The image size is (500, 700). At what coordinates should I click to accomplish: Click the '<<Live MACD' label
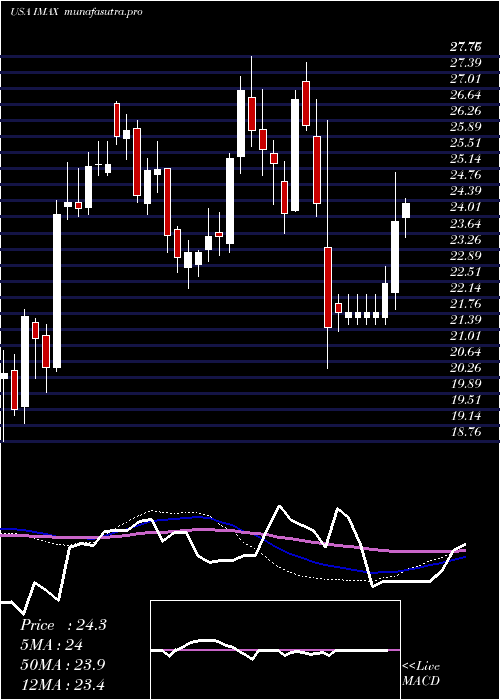coord(421,674)
